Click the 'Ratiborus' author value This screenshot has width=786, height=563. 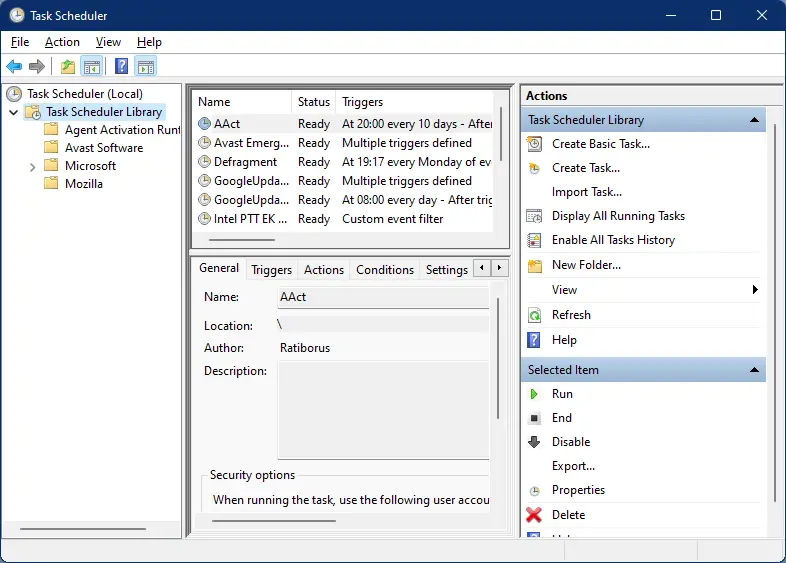point(305,348)
